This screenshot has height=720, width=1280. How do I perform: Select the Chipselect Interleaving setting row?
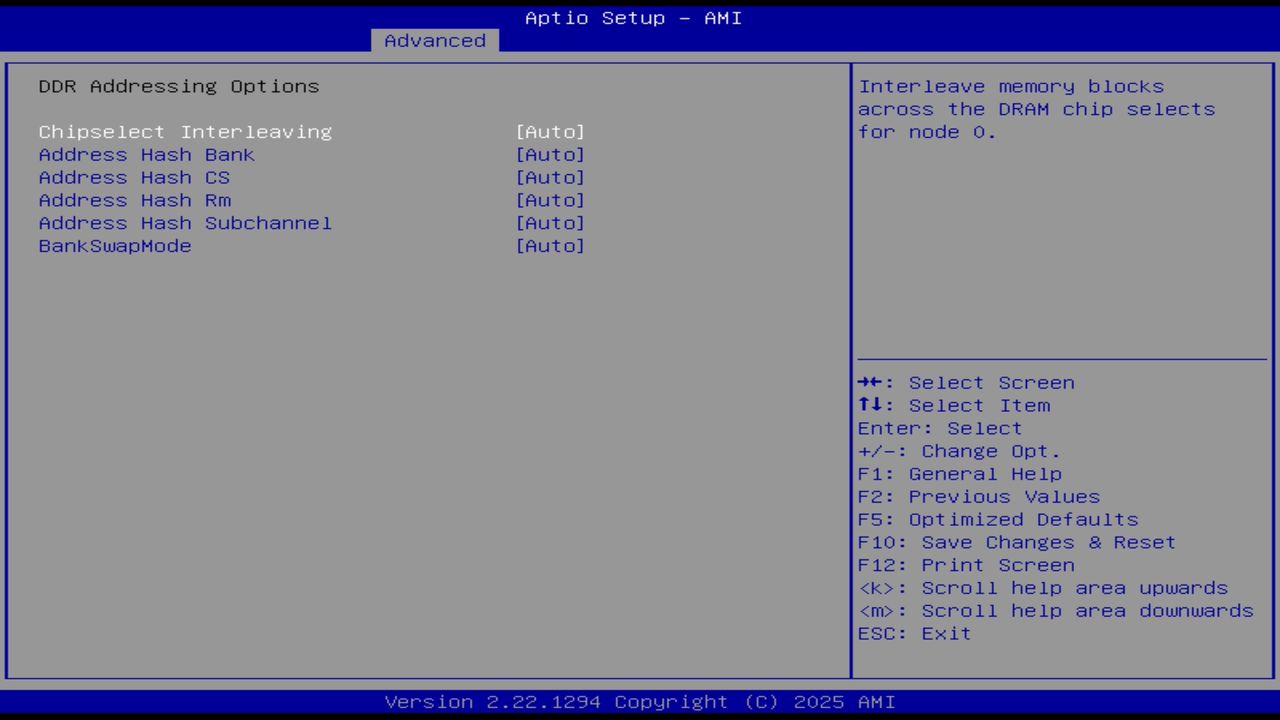pos(185,131)
